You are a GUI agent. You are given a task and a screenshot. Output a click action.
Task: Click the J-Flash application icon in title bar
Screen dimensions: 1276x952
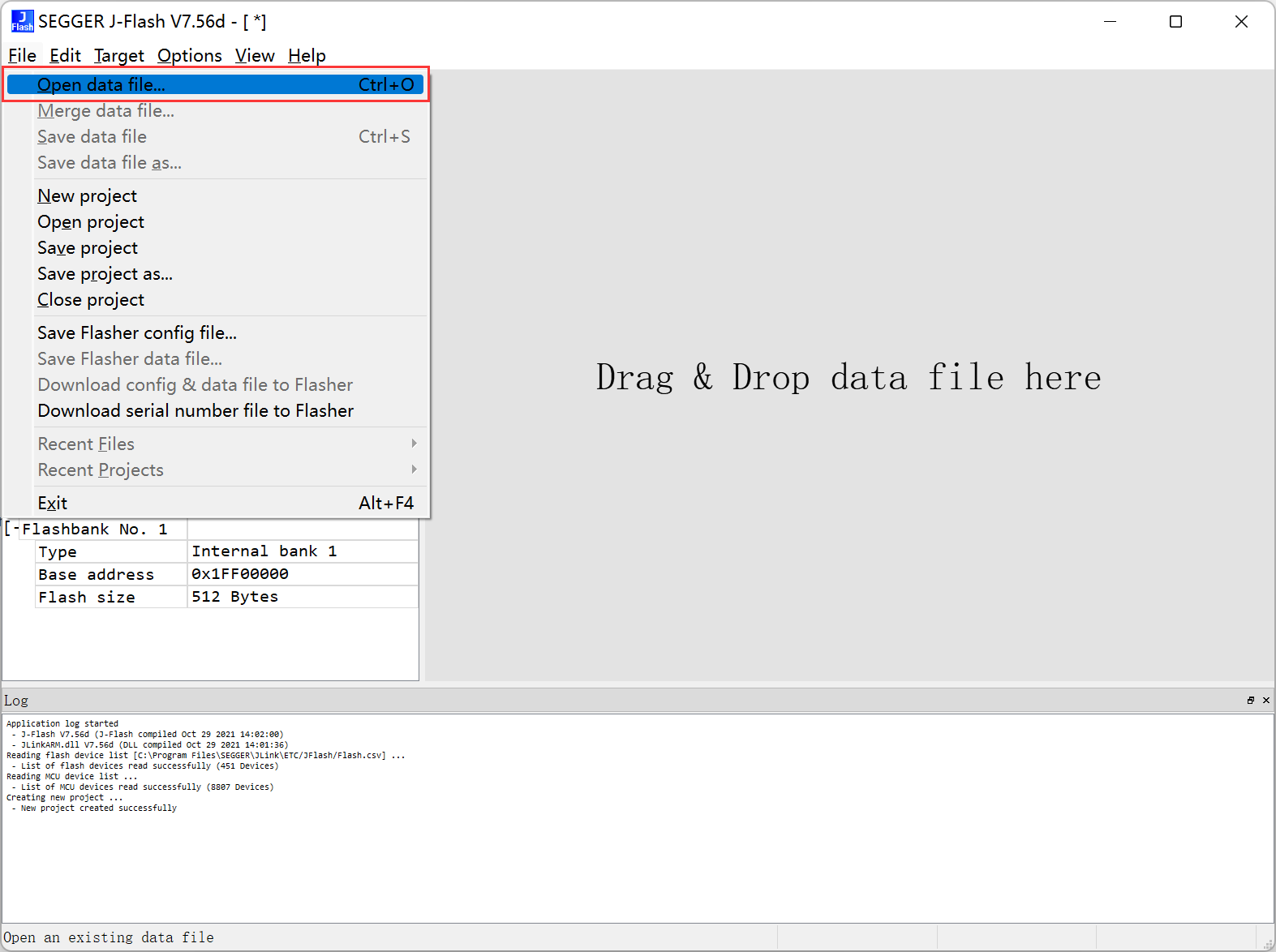22,21
